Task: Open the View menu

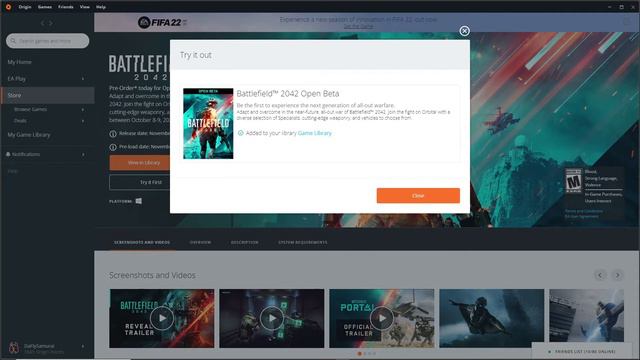Action: pos(84,7)
